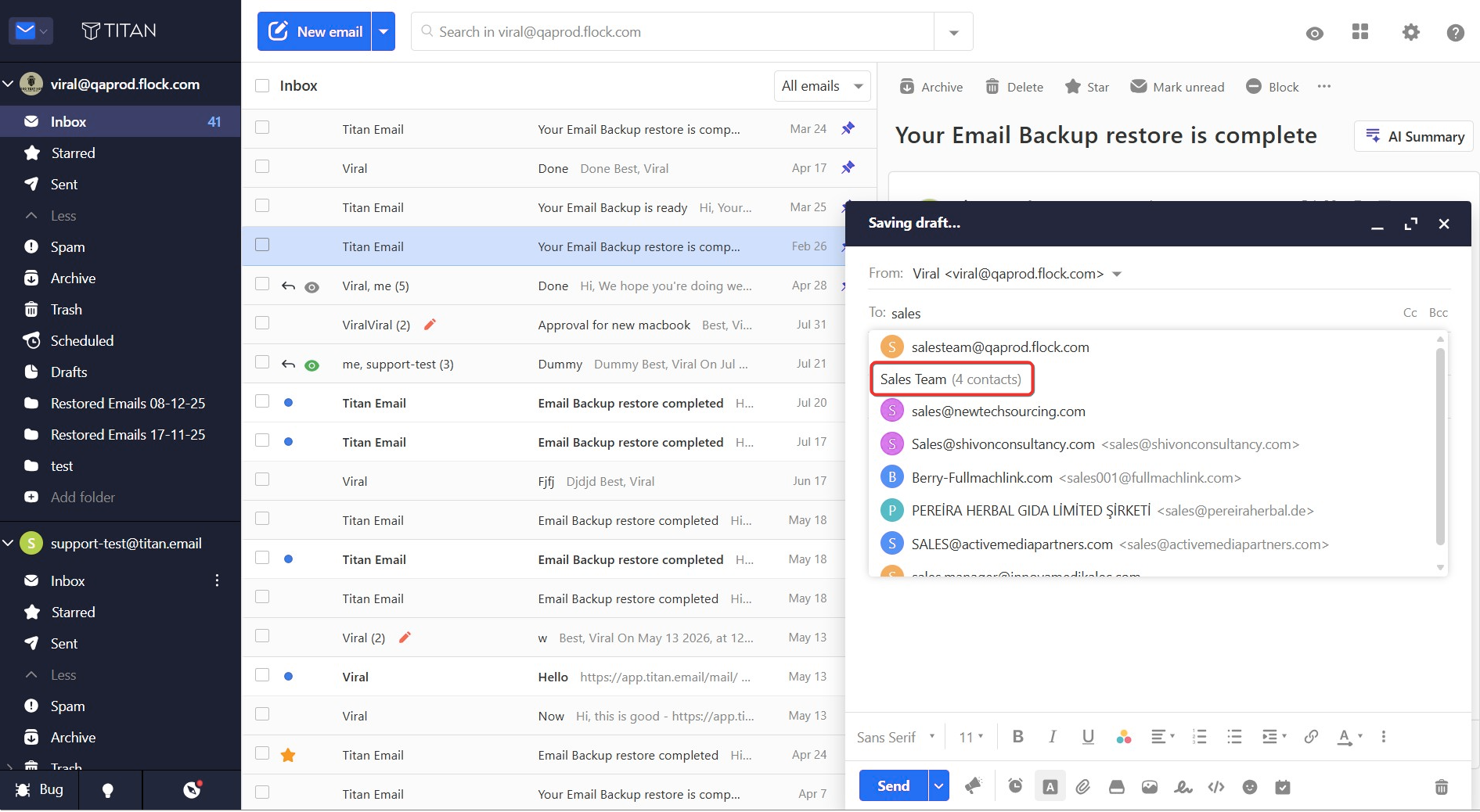Screen dimensions: 1480x812
Task: Select the checkbox for the Fjfj email
Action: (262, 480)
